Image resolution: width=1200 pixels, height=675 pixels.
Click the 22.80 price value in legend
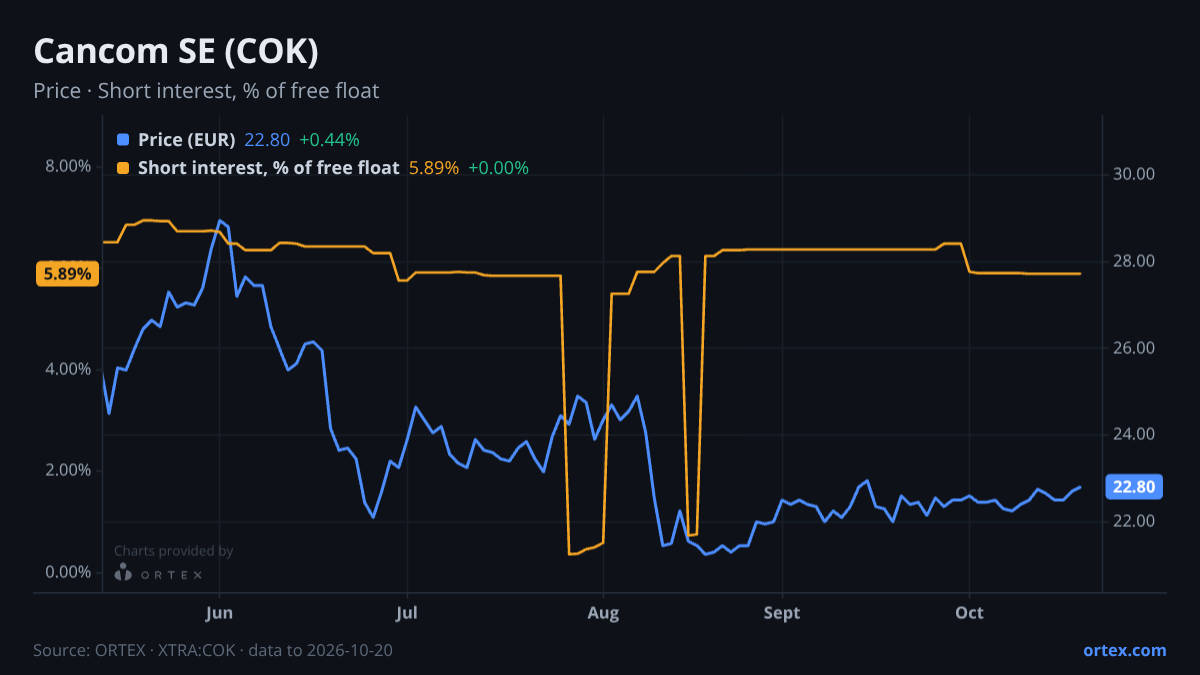click(266, 140)
